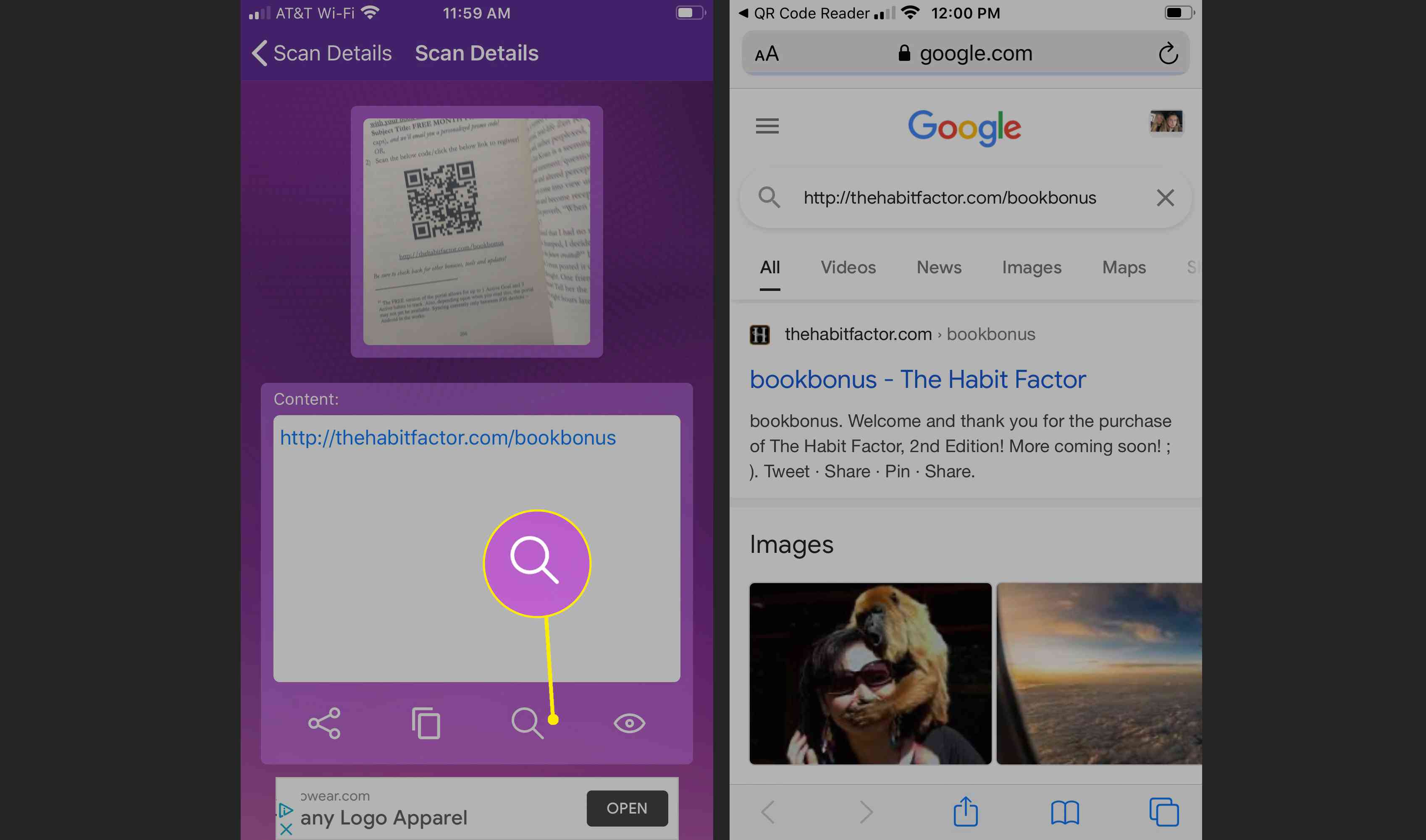Close the ad with X icon
Screen dimensions: 1426x840
tap(286, 829)
